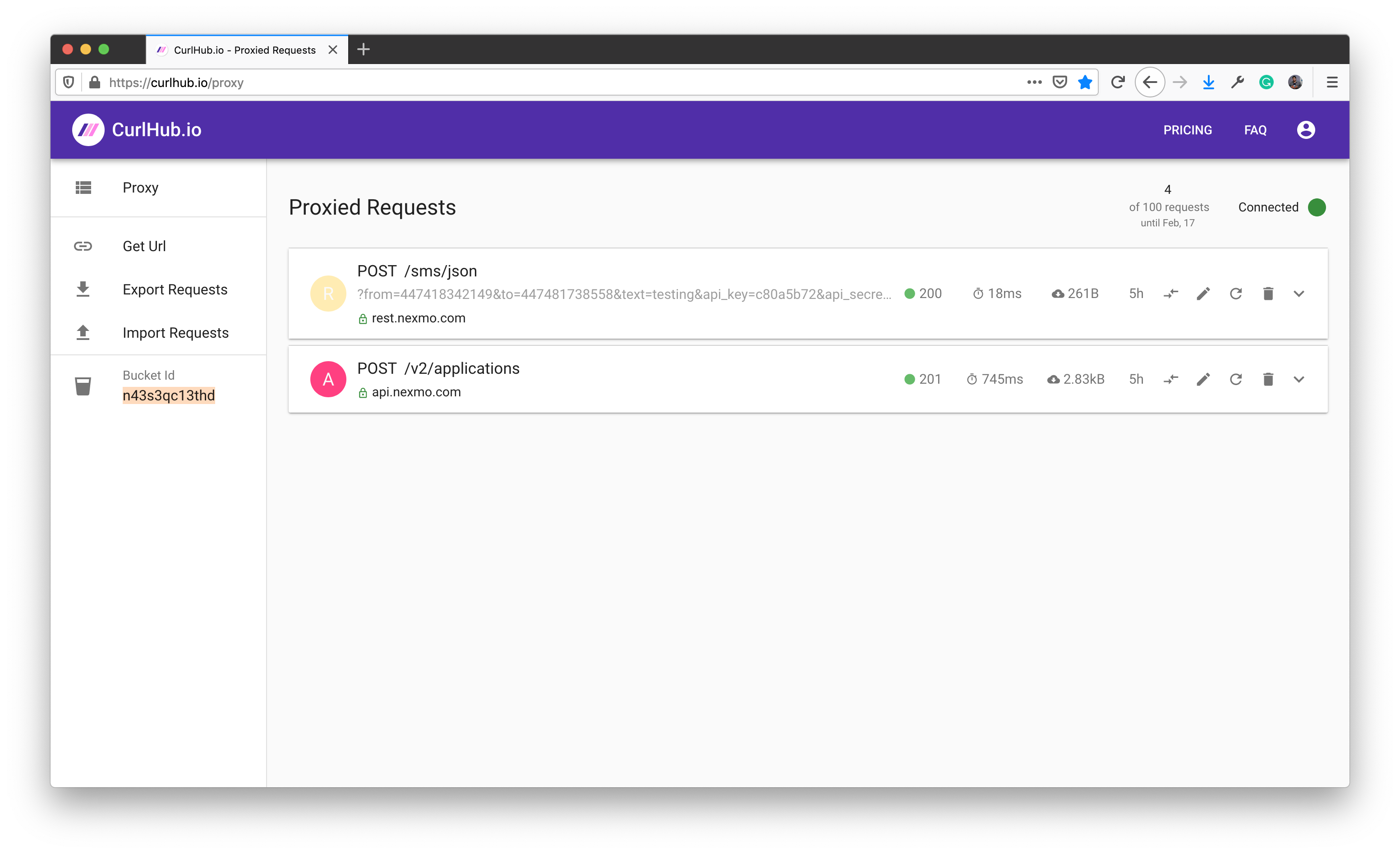Edit the /sms/json request with pencil icon
Viewport: 1400px width, 854px height.
[1203, 294]
